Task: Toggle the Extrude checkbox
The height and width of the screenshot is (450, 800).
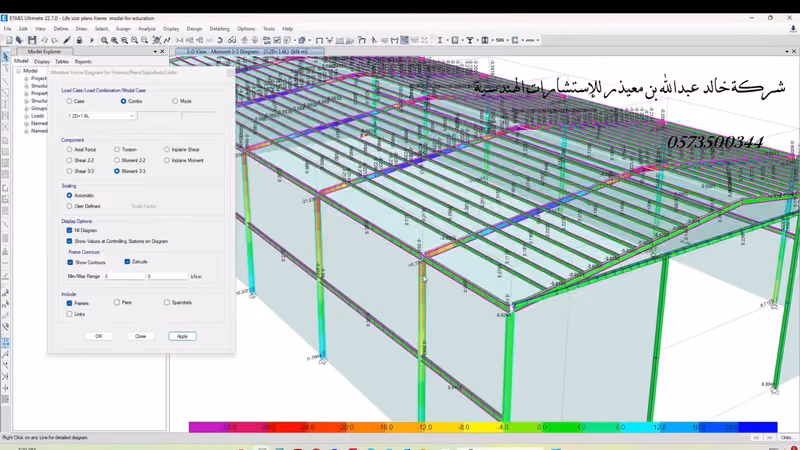Action: (127, 262)
